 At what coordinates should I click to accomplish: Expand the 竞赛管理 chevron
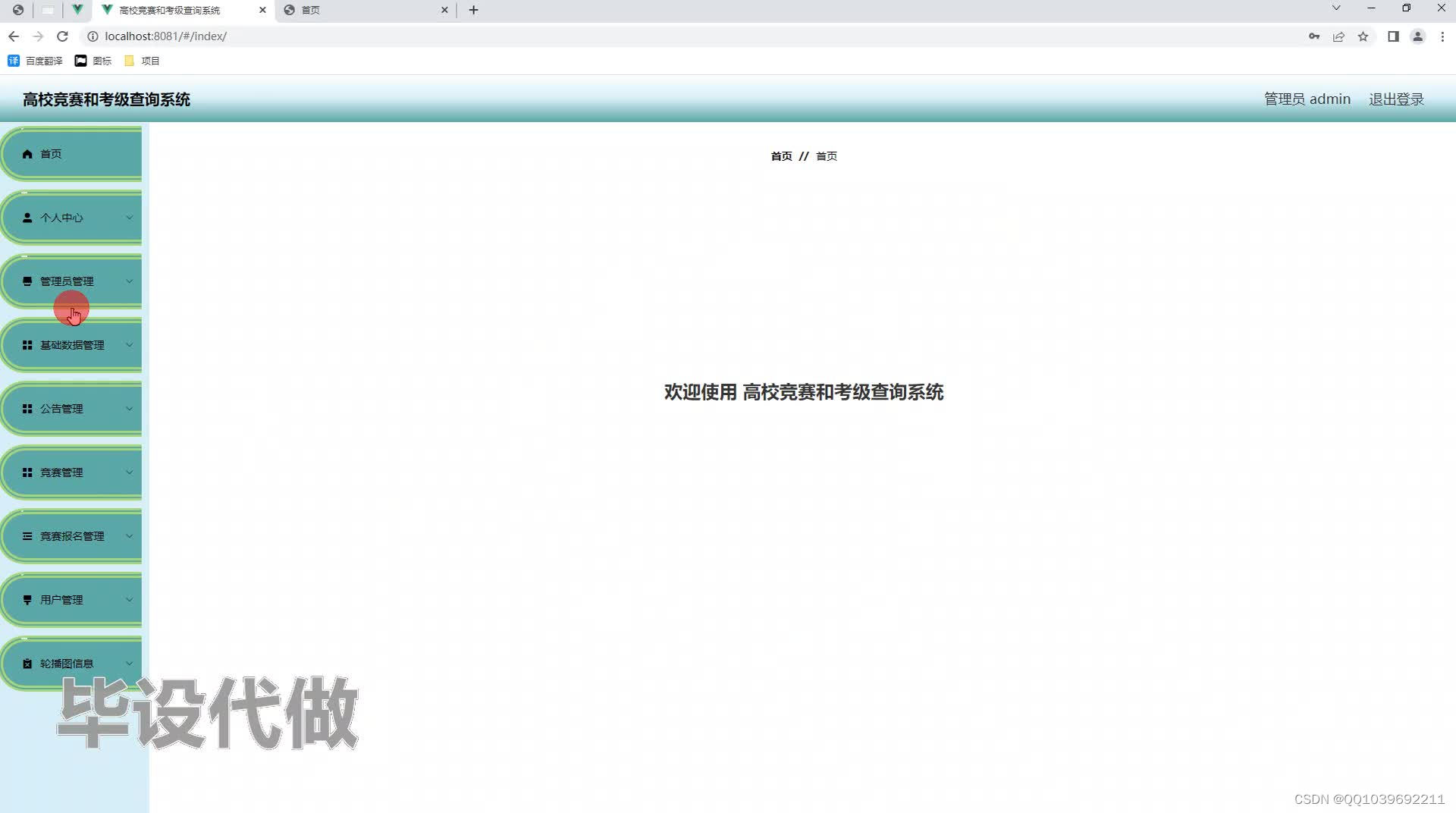[129, 472]
